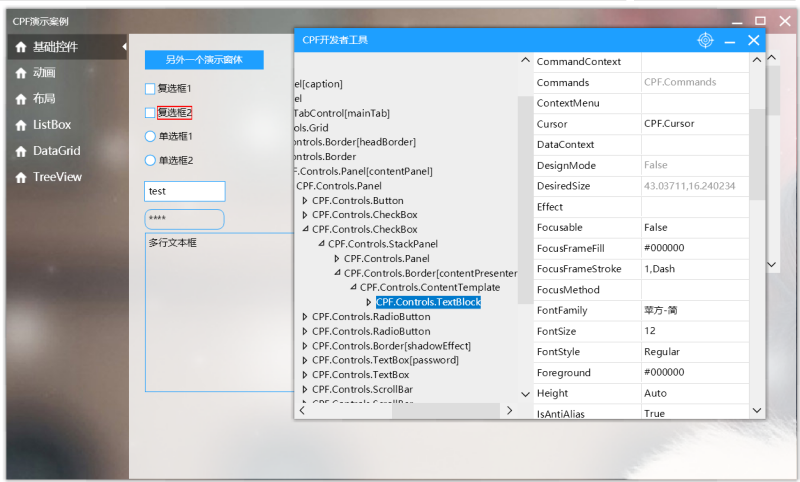The height and width of the screenshot is (482, 800).
Task: Click the home icon beside 基础控件
Action: (x=21, y=47)
